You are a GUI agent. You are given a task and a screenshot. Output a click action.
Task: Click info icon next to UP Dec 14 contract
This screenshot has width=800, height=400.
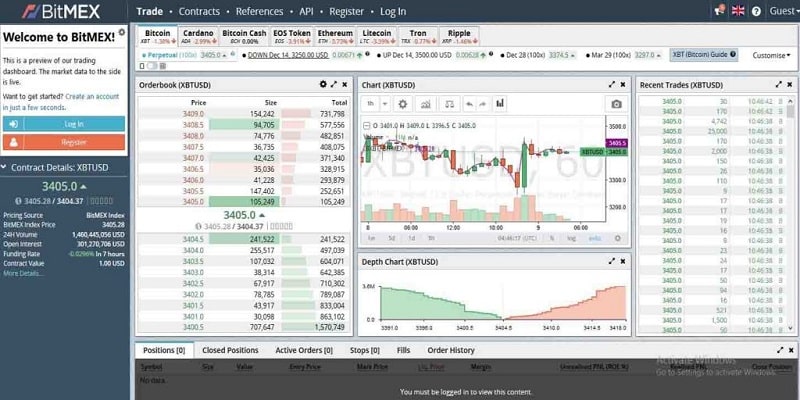[x=491, y=54]
